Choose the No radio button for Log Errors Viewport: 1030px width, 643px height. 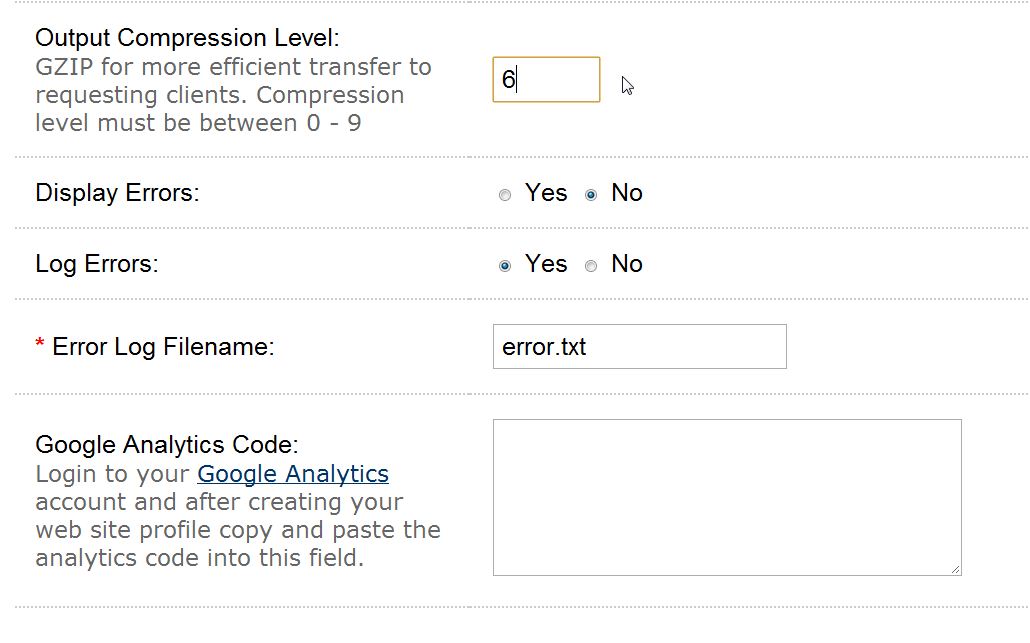click(x=591, y=266)
